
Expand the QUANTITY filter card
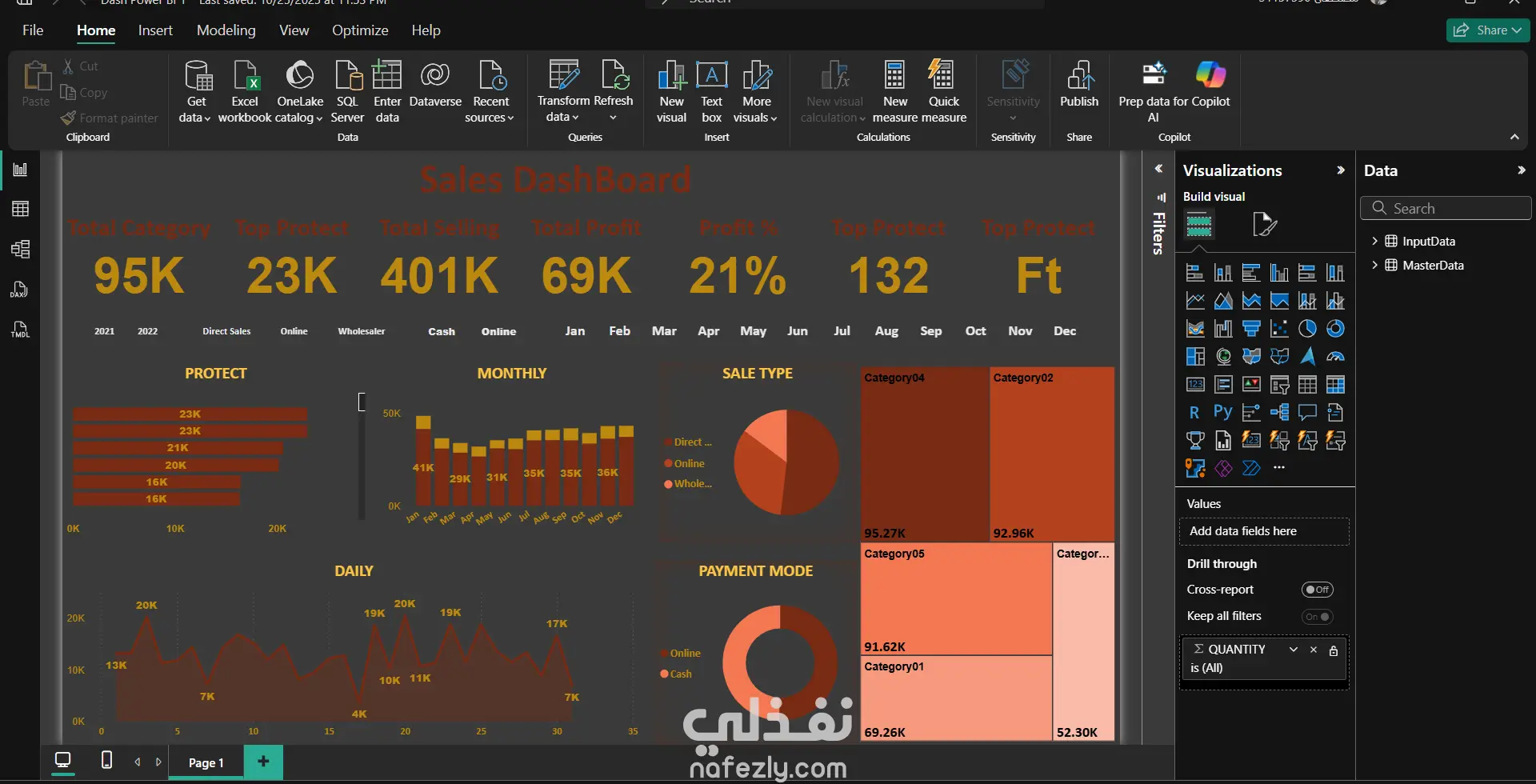tap(1293, 650)
